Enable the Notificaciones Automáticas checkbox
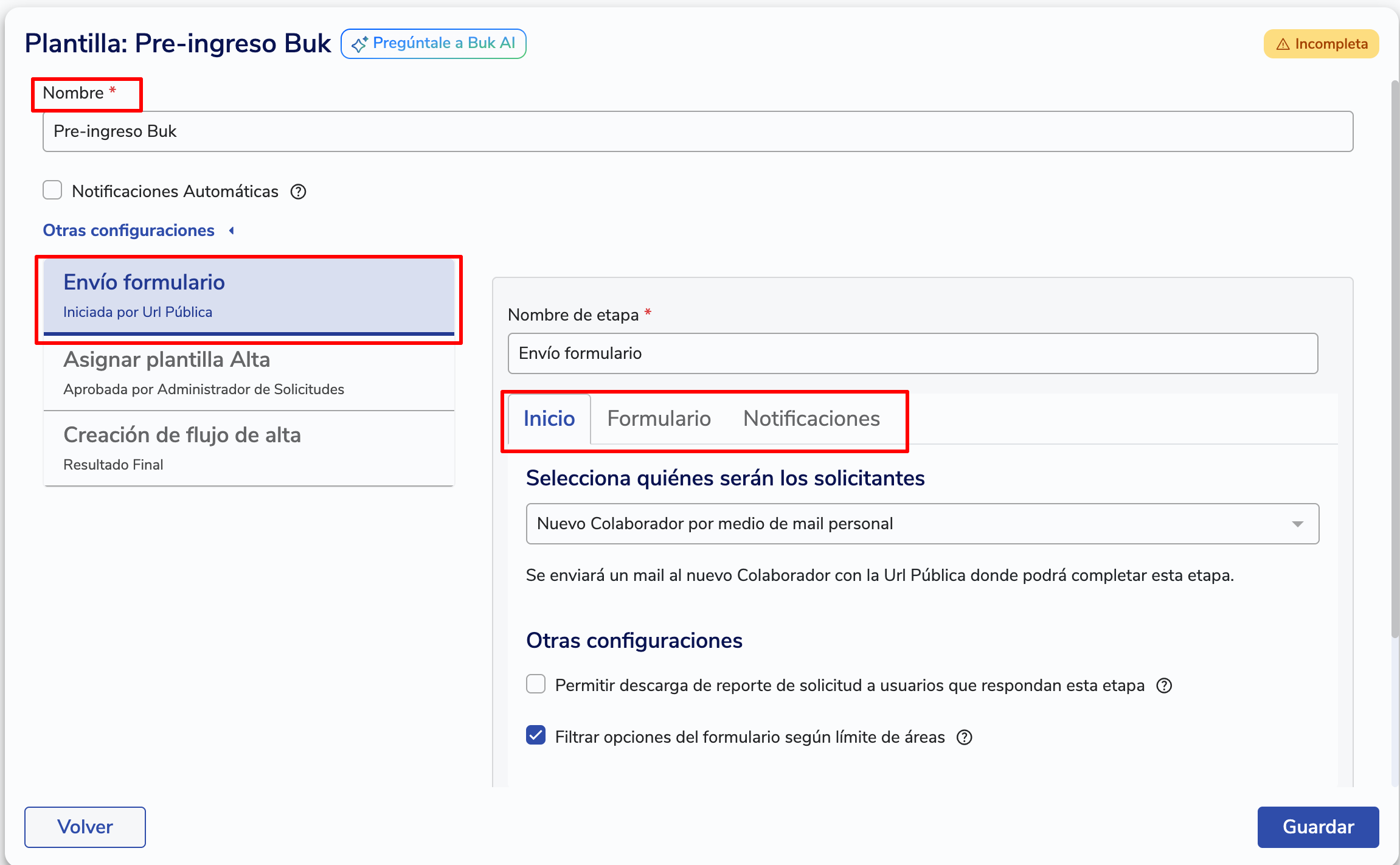Viewport: 1400px width, 865px height. pos(53,190)
